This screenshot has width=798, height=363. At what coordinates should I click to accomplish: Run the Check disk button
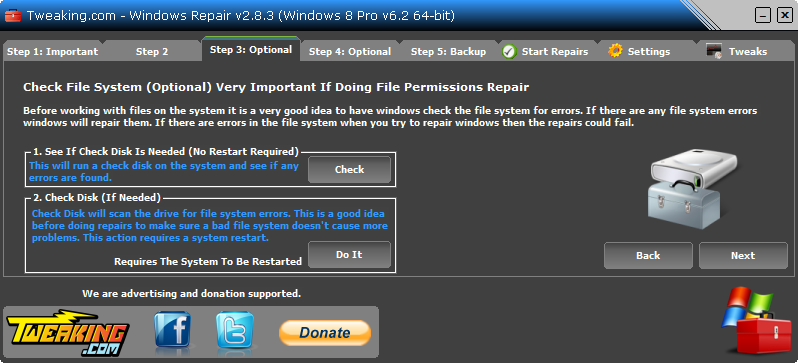[x=349, y=170]
